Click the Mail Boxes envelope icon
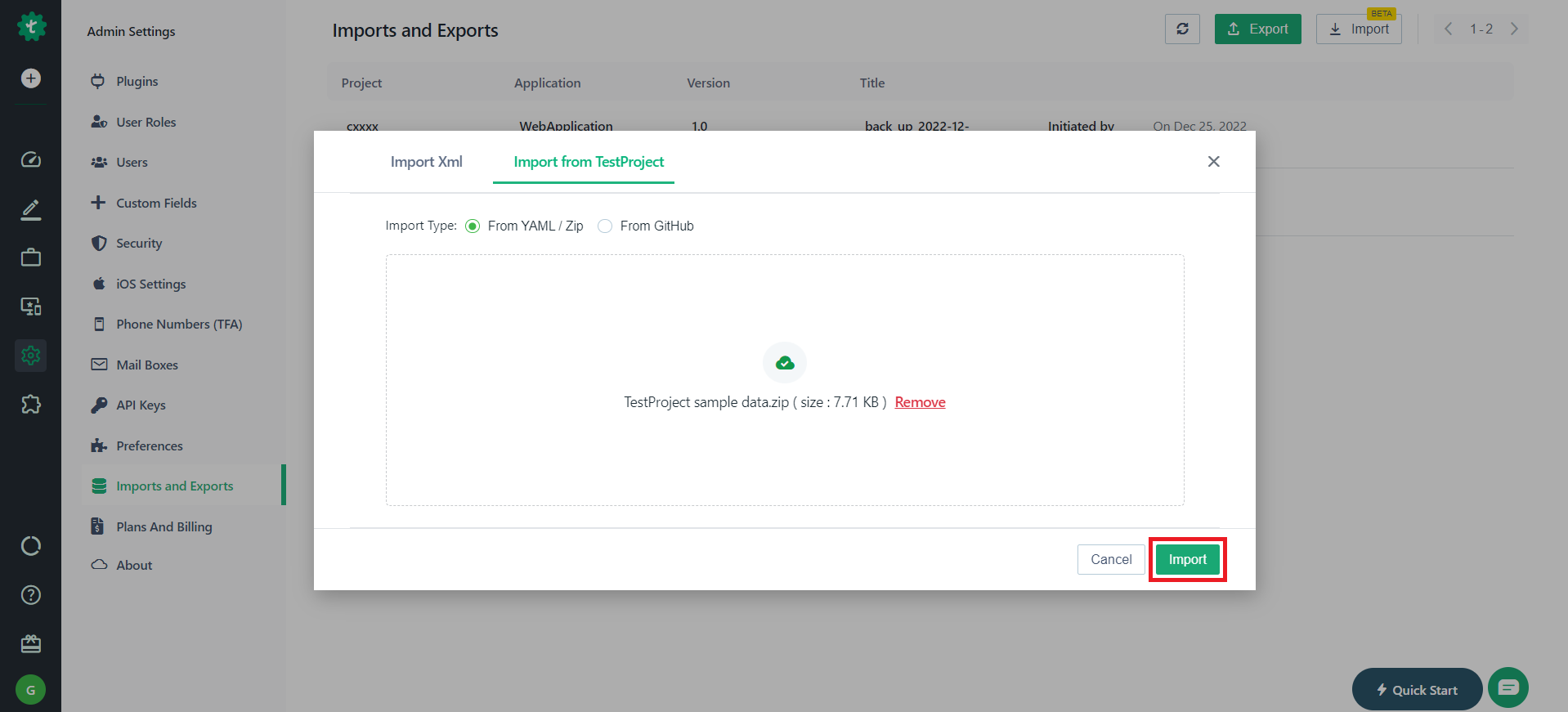Screen dimensions: 1568x712 point(99,365)
